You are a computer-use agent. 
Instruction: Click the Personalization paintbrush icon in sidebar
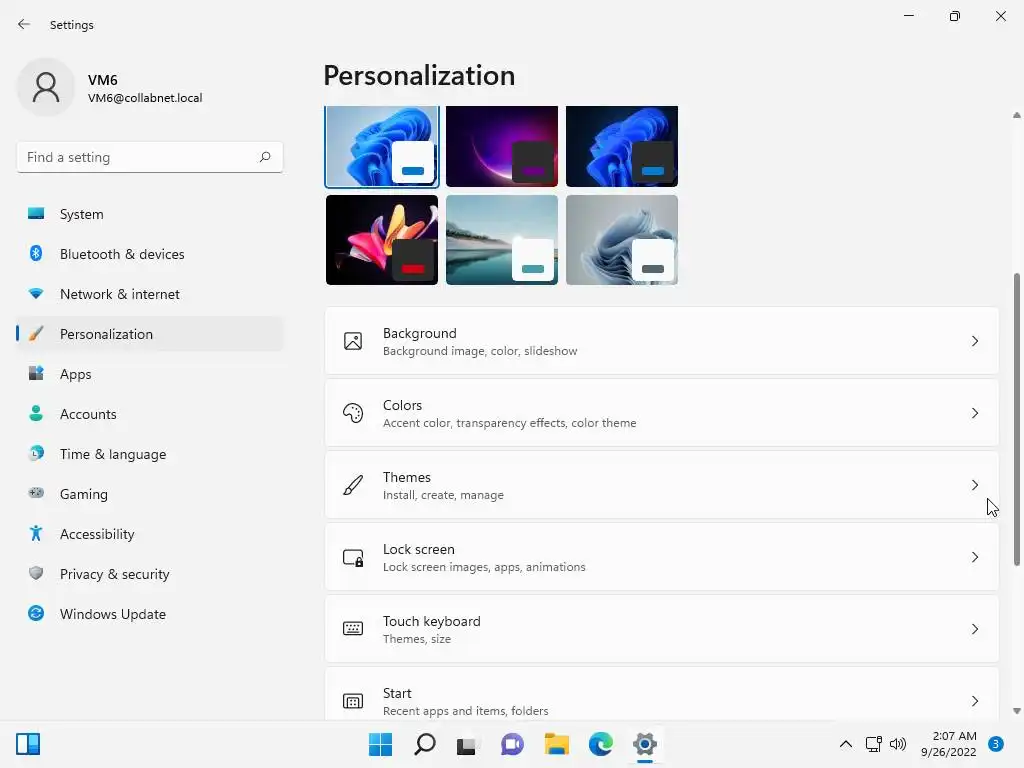(36, 334)
